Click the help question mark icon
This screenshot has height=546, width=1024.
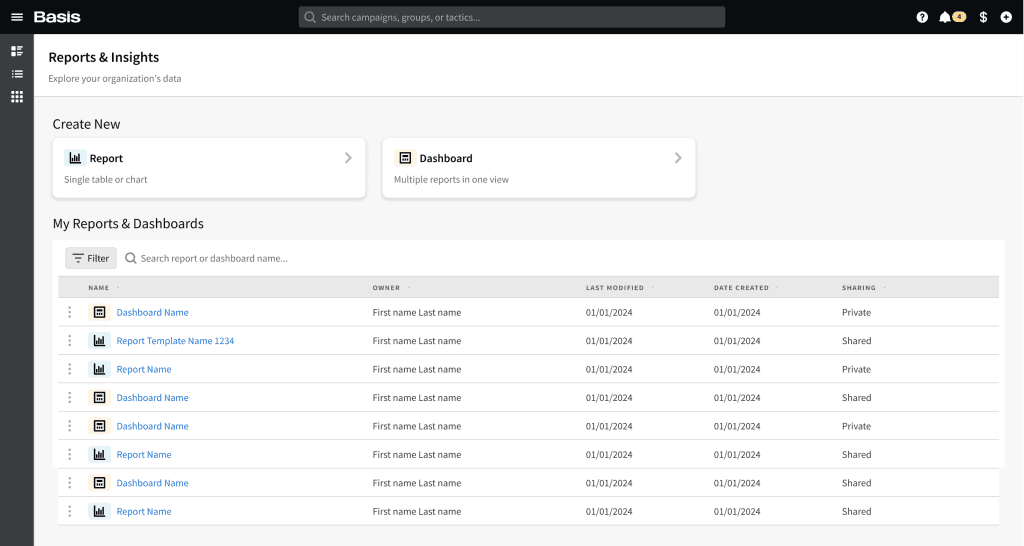922,17
